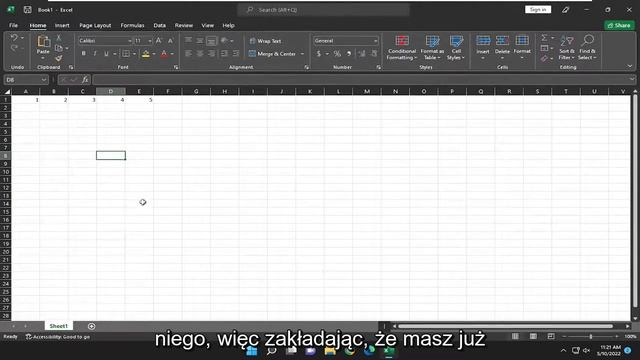Click the Increase Decimal icon

tap(362, 54)
